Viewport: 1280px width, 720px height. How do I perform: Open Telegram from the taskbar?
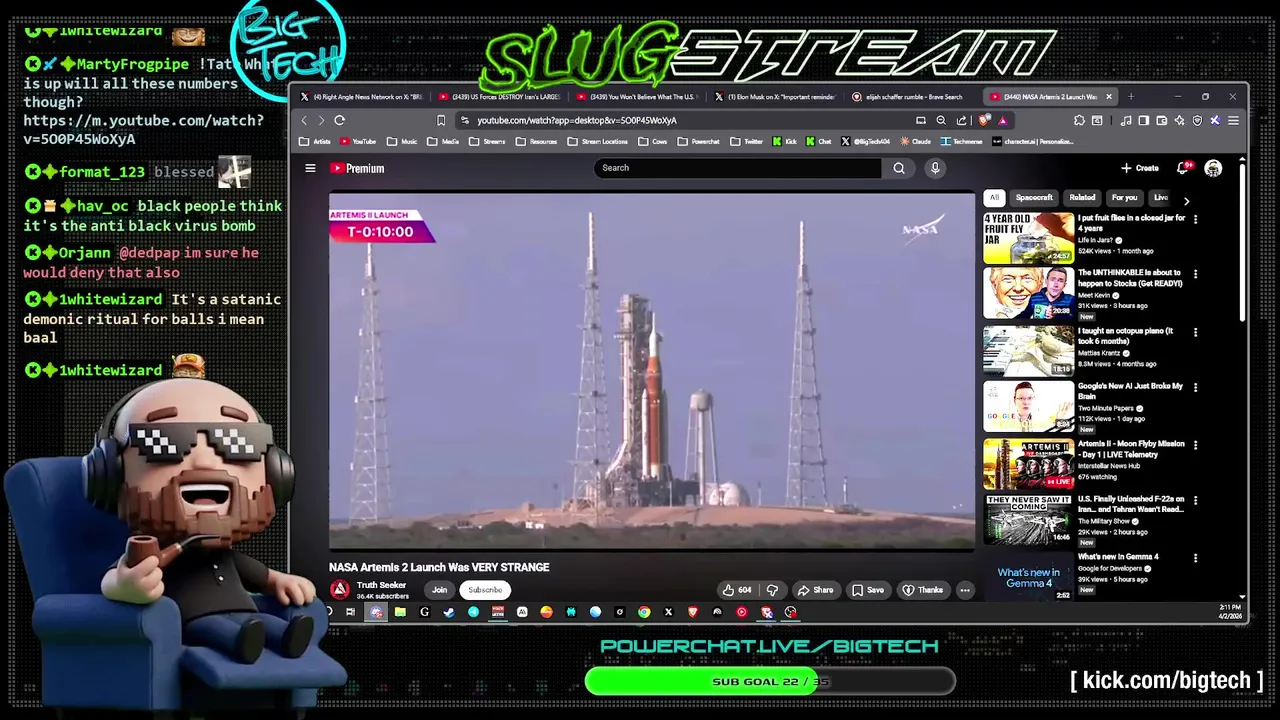pos(473,612)
